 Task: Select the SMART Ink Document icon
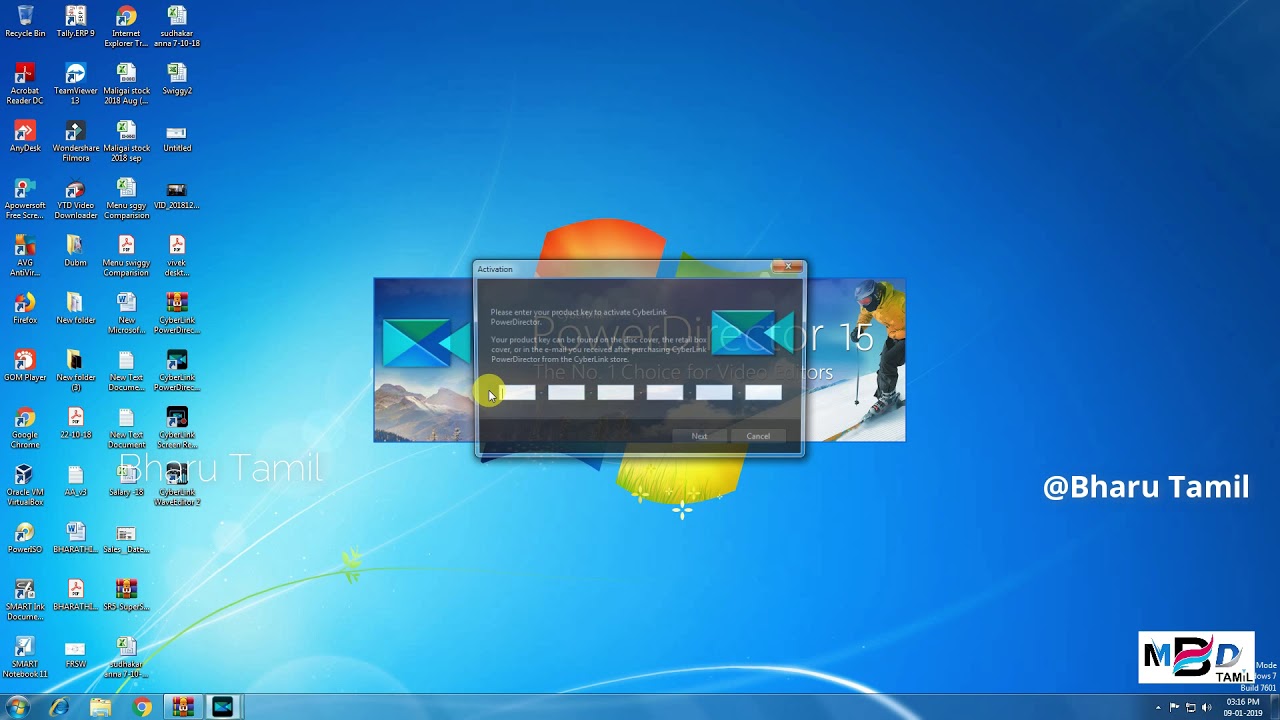pos(25,599)
